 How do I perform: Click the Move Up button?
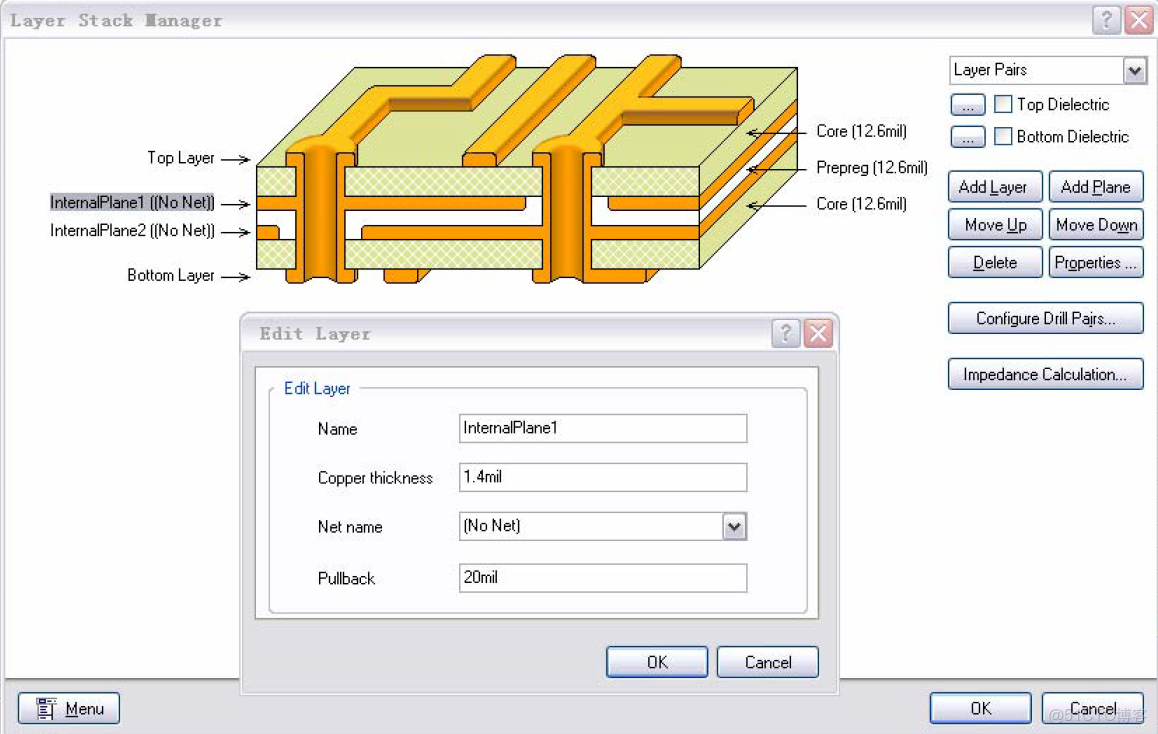point(995,224)
